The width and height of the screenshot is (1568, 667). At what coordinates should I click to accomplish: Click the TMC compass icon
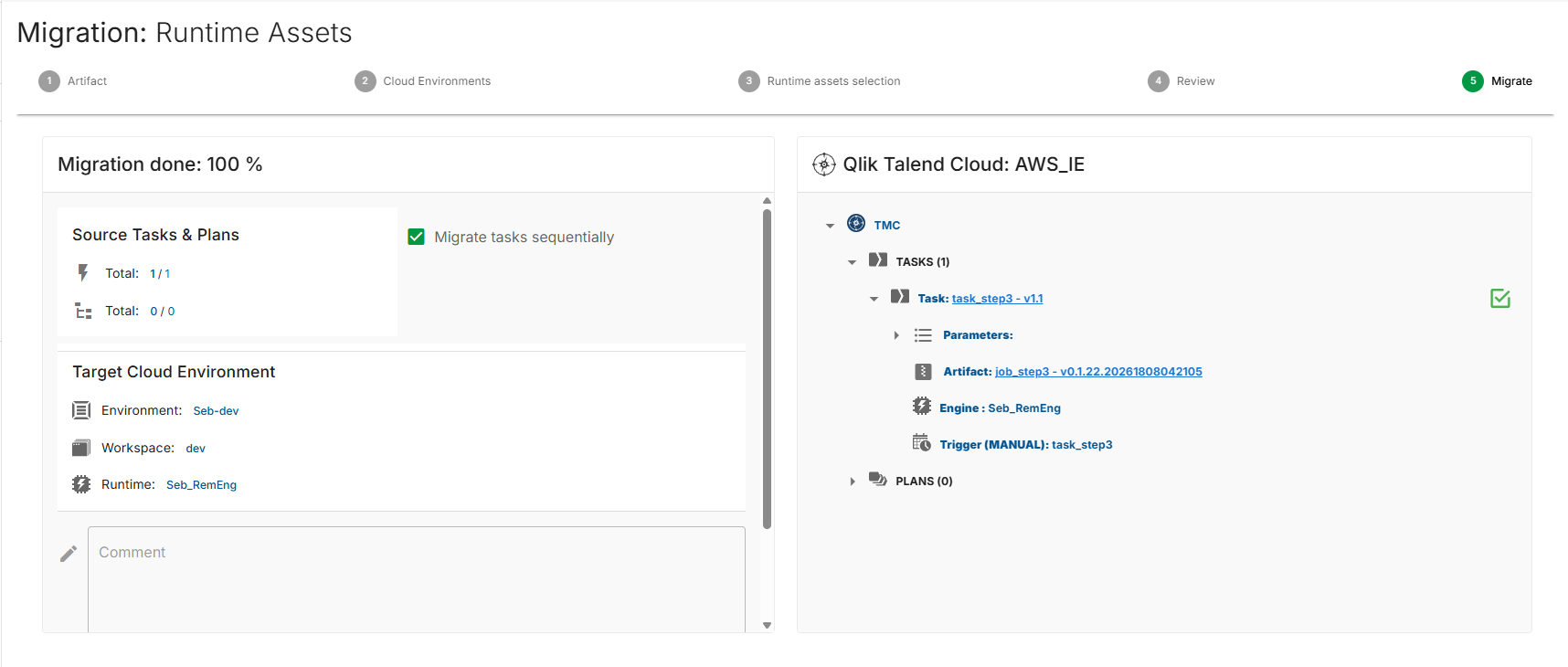point(856,223)
